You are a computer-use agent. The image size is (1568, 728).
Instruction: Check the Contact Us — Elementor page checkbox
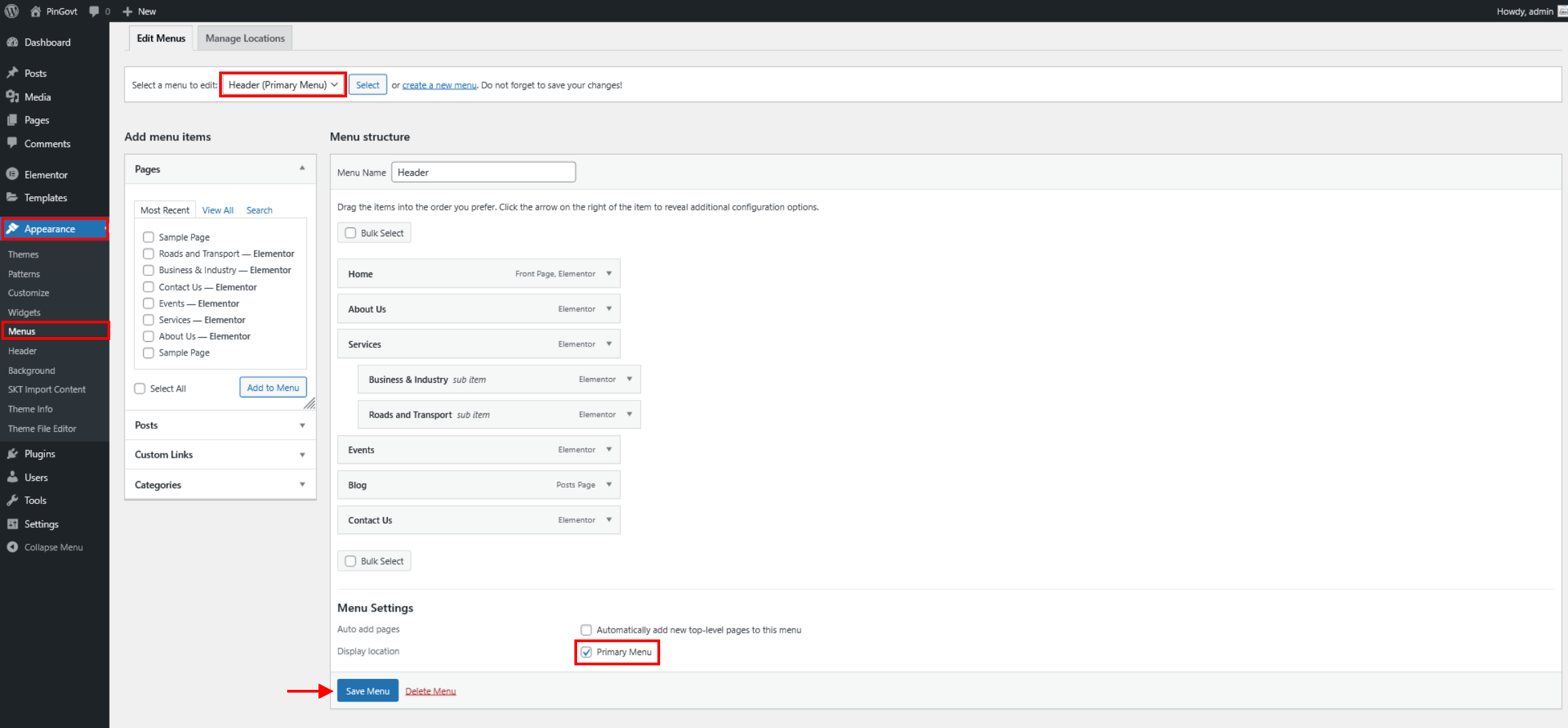tap(148, 287)
